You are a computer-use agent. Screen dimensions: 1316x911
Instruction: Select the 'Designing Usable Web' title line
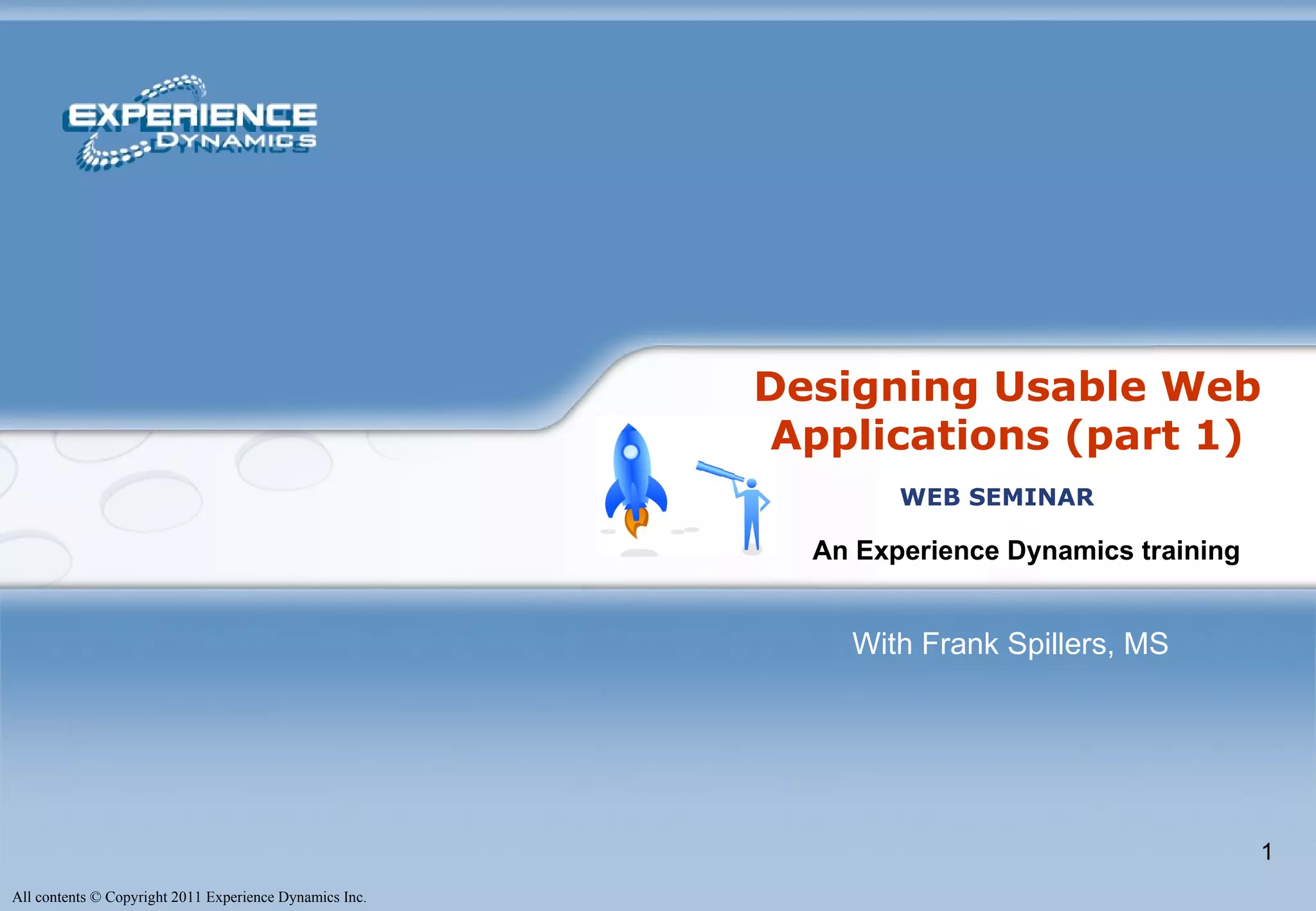coord(1007,387)
